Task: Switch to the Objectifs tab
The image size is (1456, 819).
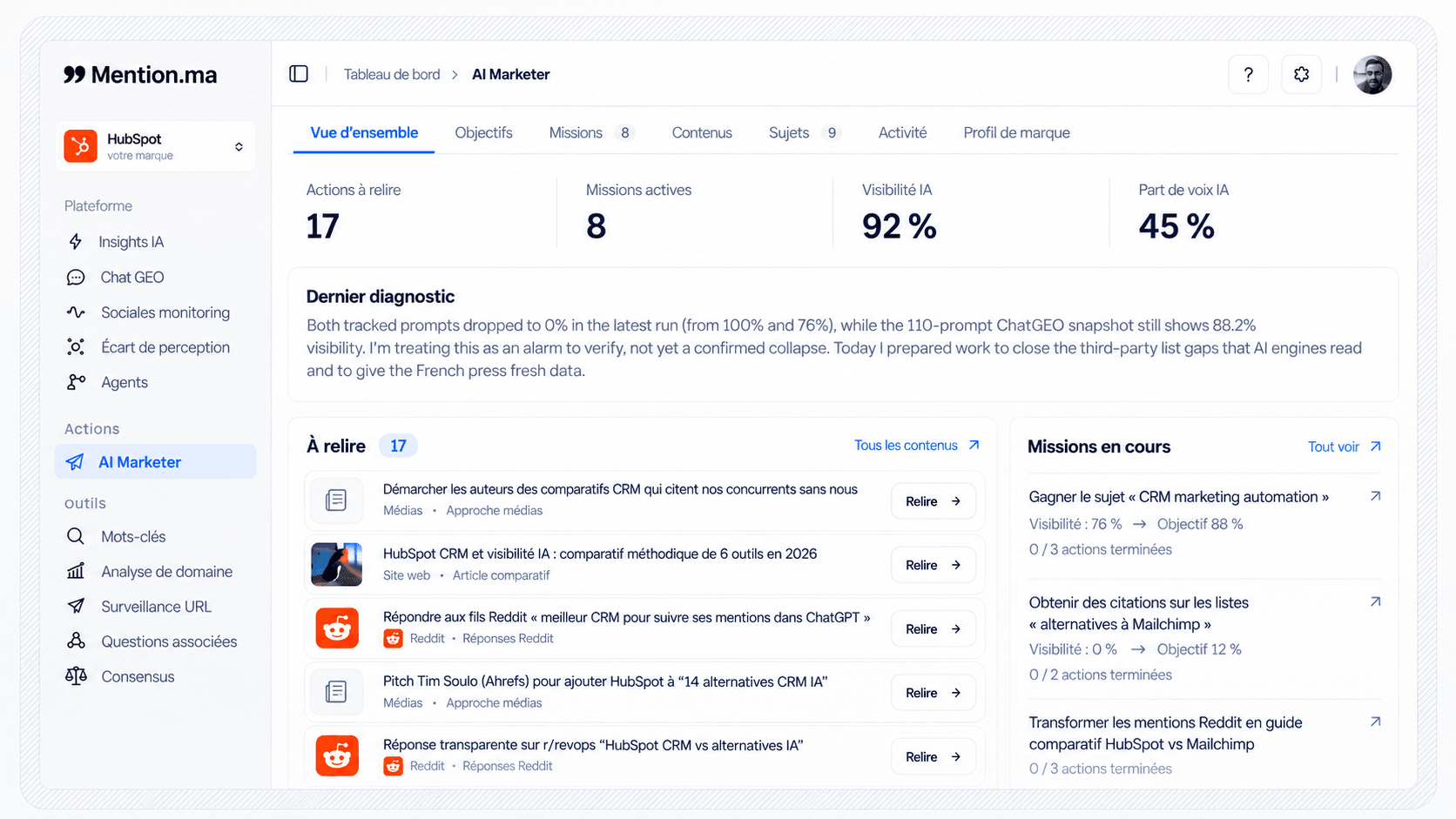Action: click(x=483, y=132)
